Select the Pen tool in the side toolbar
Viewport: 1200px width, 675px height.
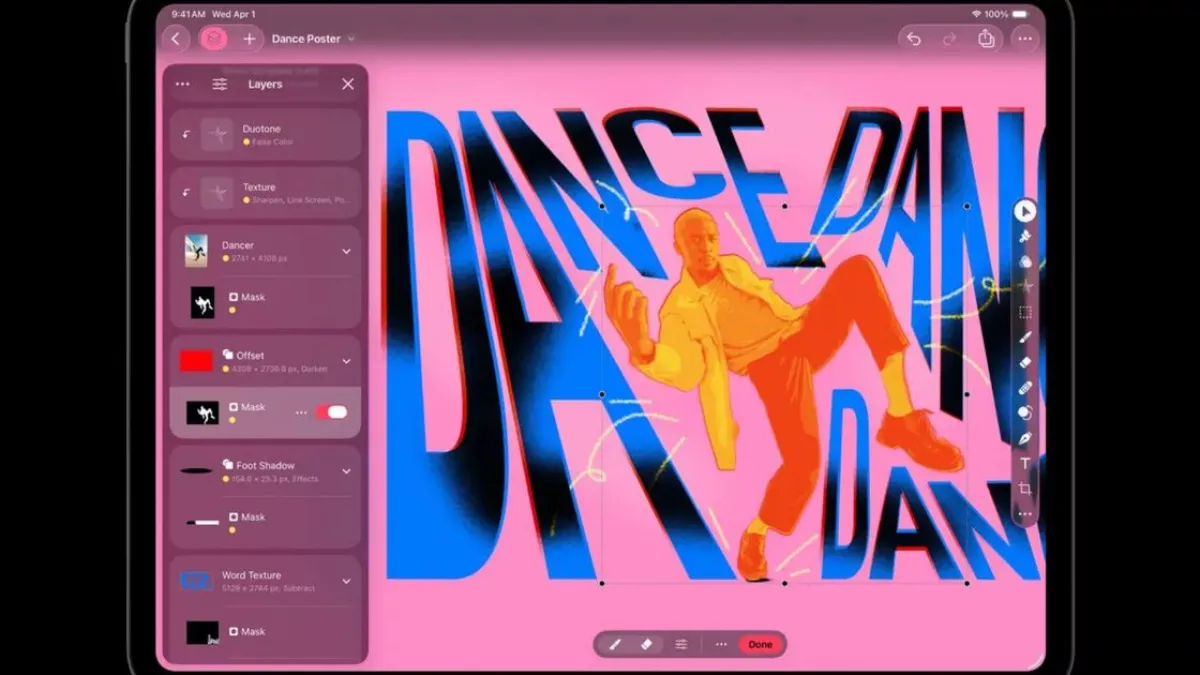coord(1024,438)
